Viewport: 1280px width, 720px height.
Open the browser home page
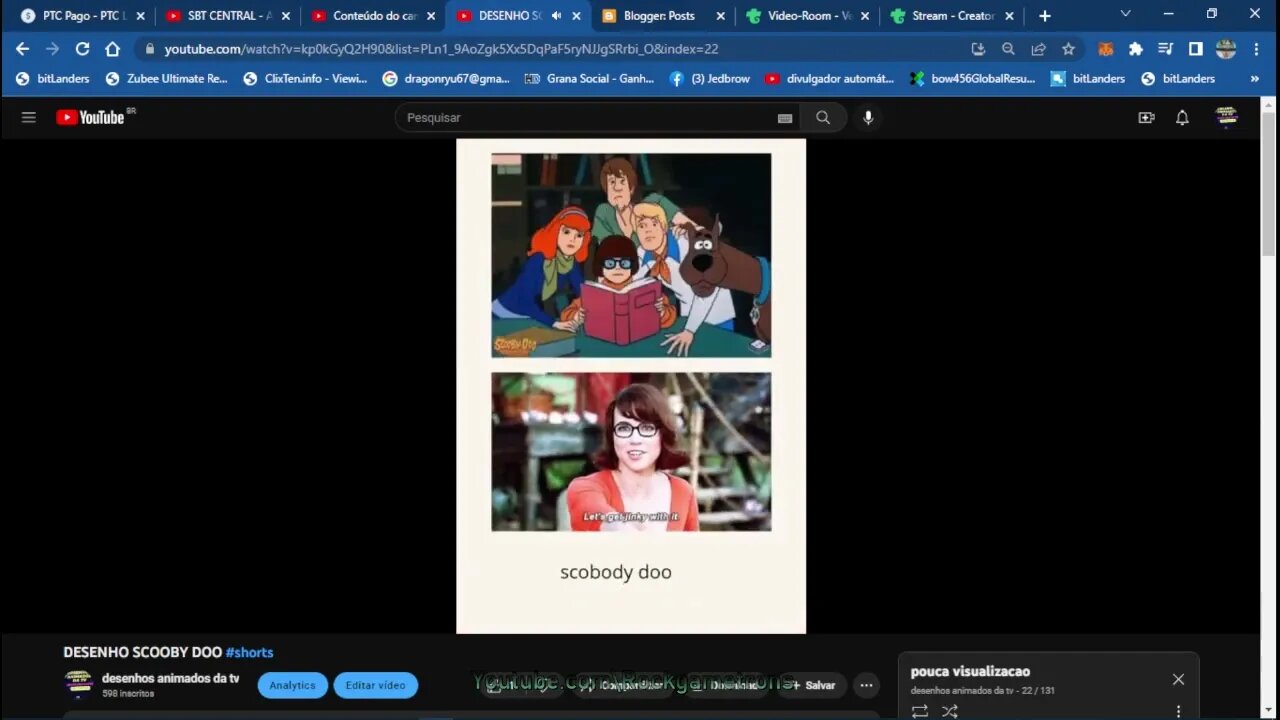[112, 49]
